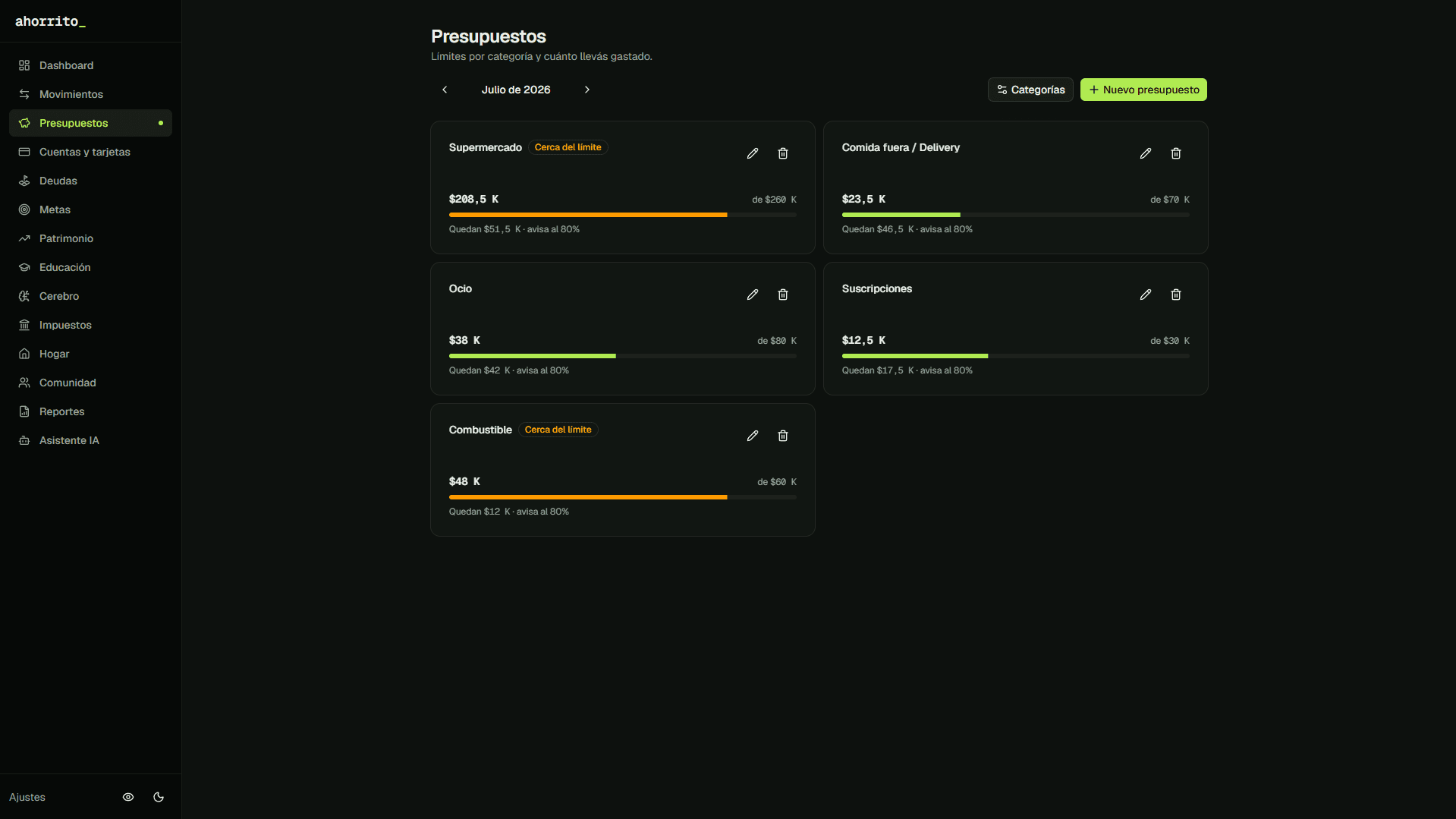
Task: Click the Comida fuera / Delivery progress bar
Action: [1016, 215]
